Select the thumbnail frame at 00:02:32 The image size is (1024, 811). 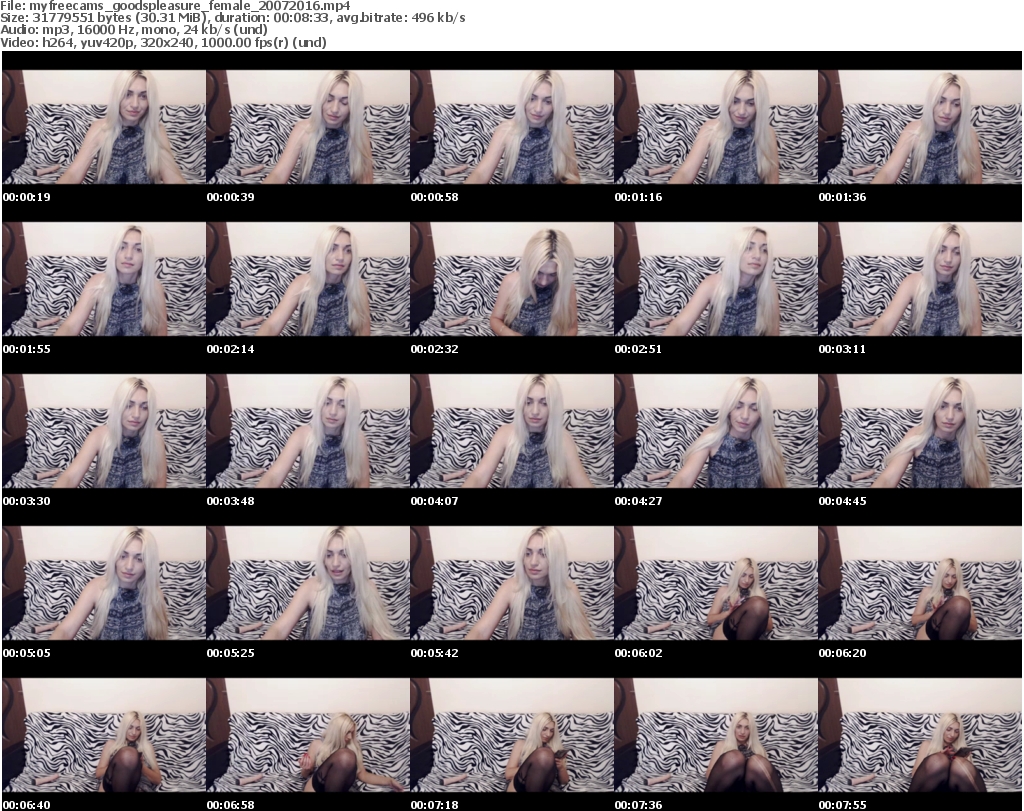(x=512, y=279)
